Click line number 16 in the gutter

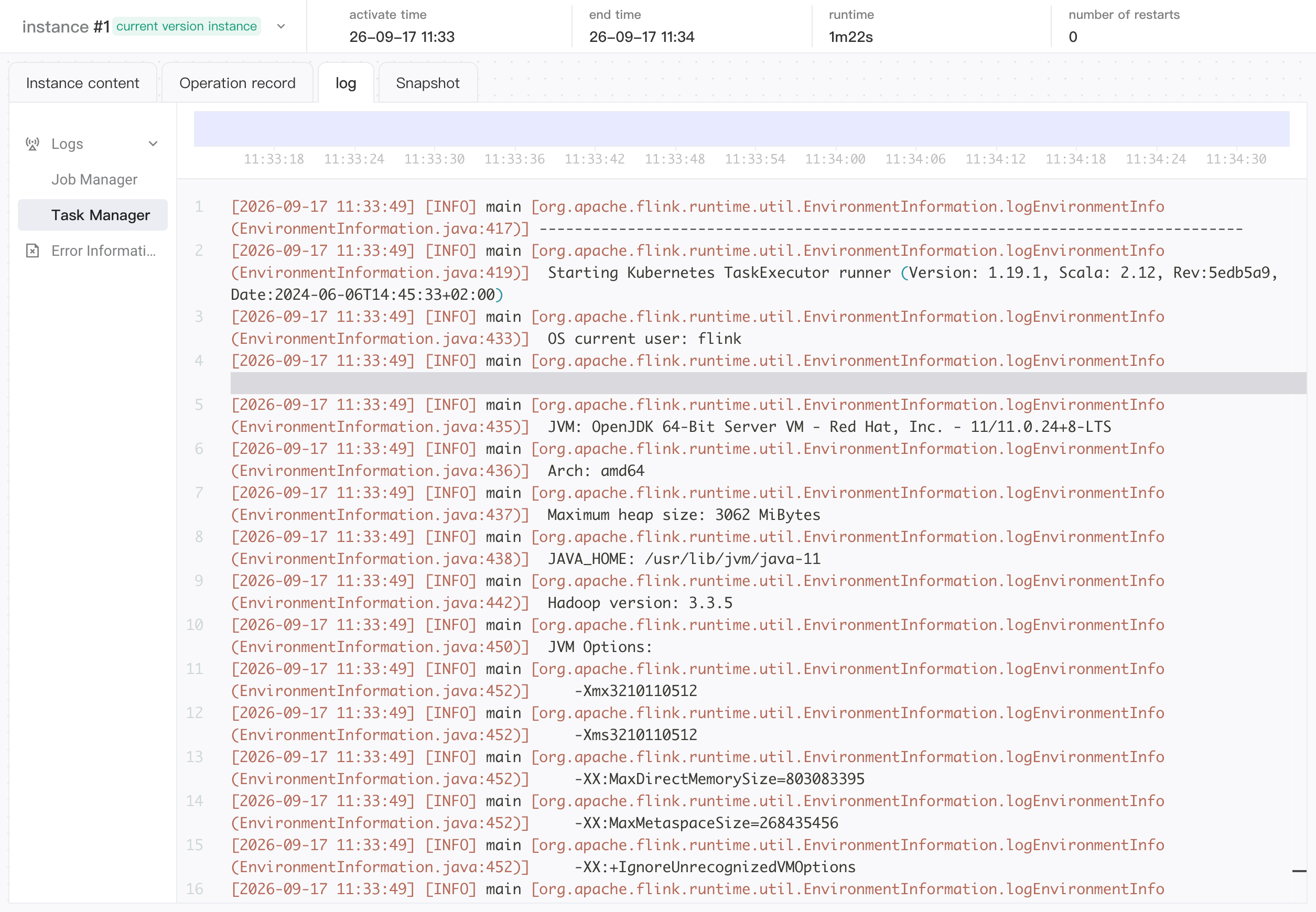(x=195, y=888)
